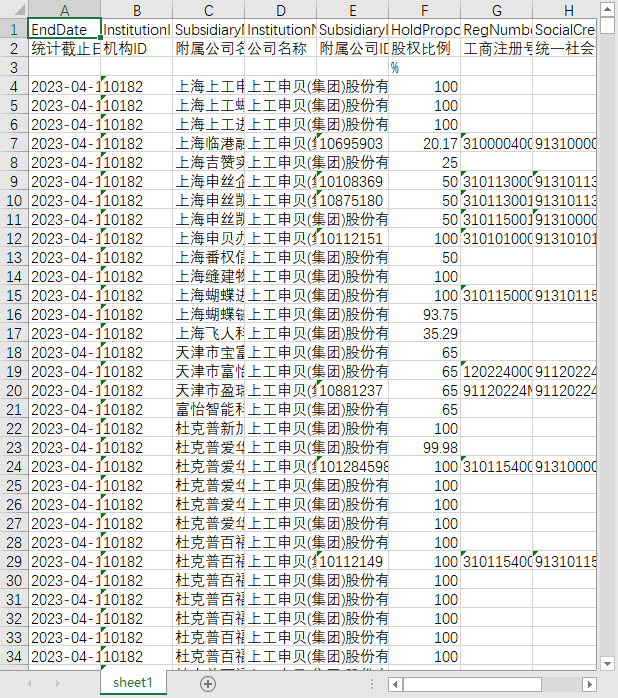
Task: Select the SocialCredit header cell in H1
Action: click(x=565, y=29)
